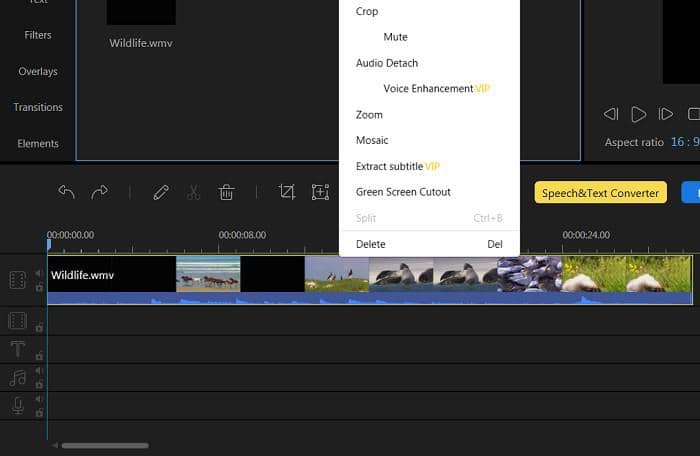This screenshot has height=456, width=700.
Task: Click the music track note icon
Action: [18, 378]
